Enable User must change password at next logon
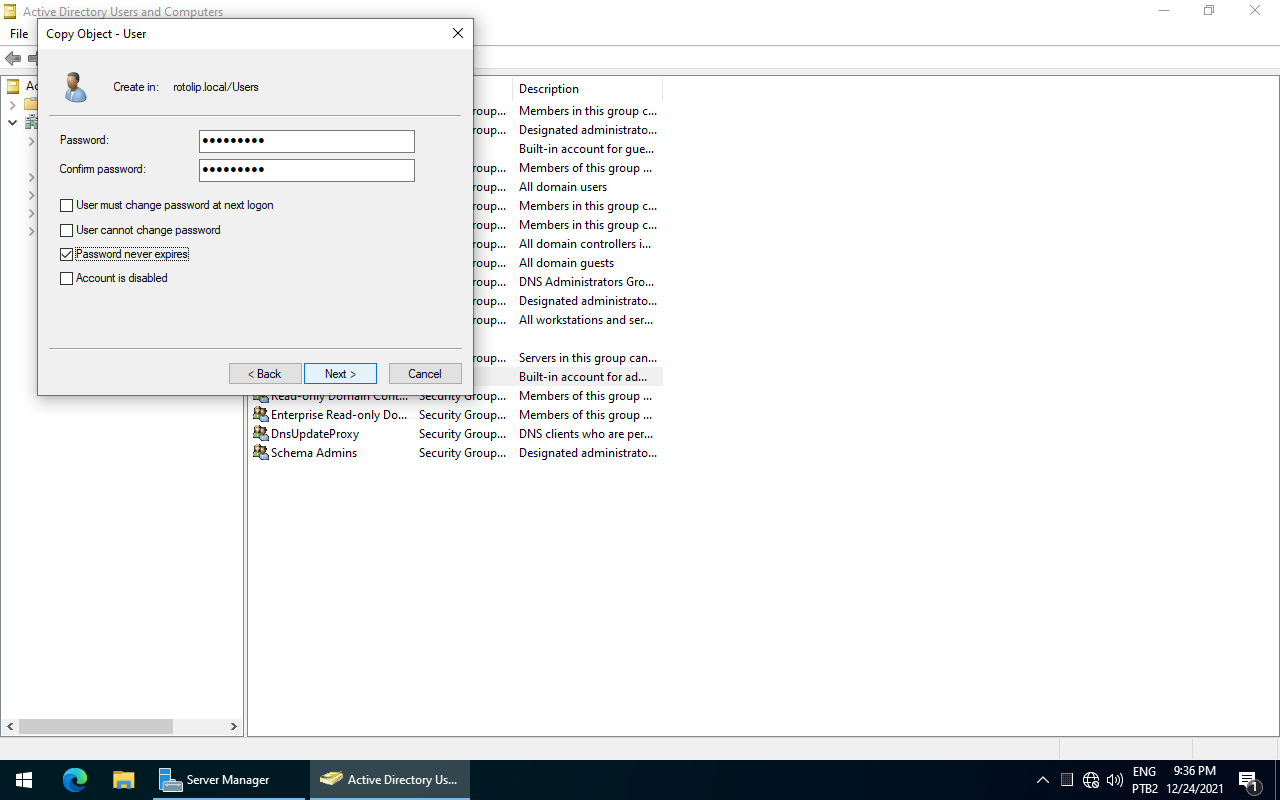Image resolution: width=1280 pixels, height=800 pixels. pos(67,206)
